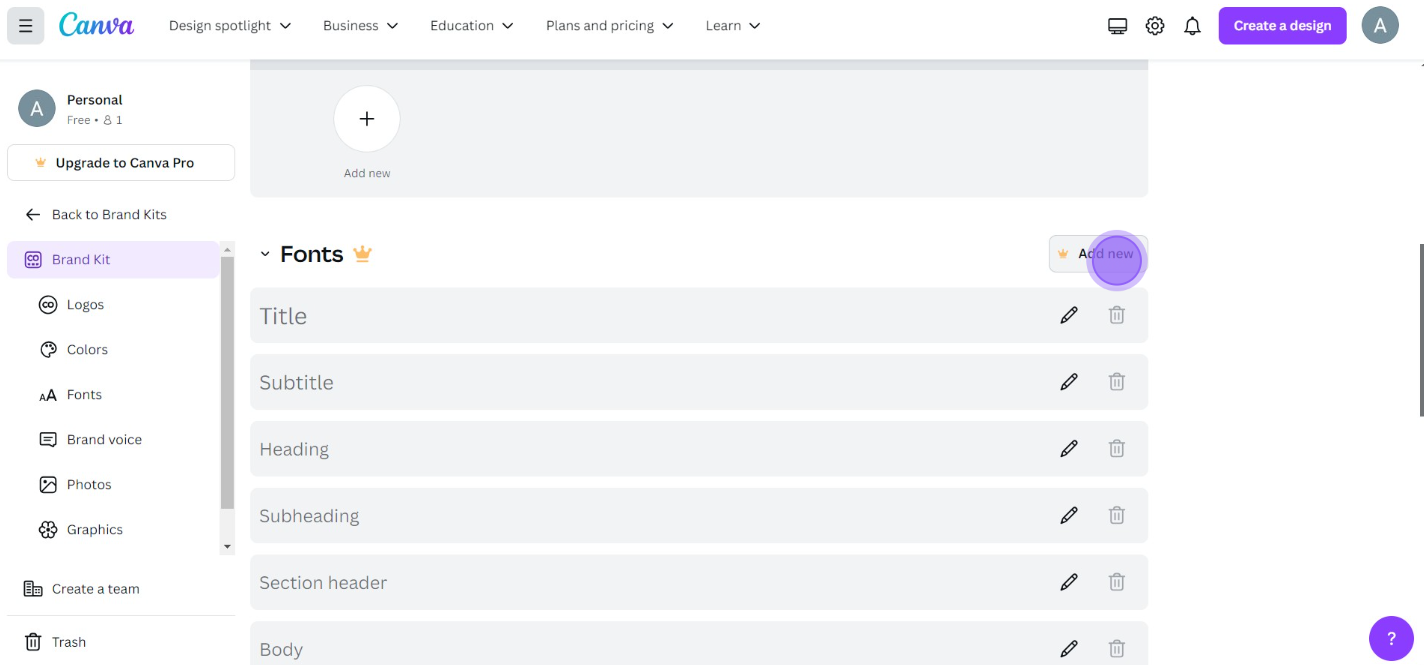Viewport: 1424px width, 665px height.
Task: Select the Heading font row text
Action: click(294, 449)
